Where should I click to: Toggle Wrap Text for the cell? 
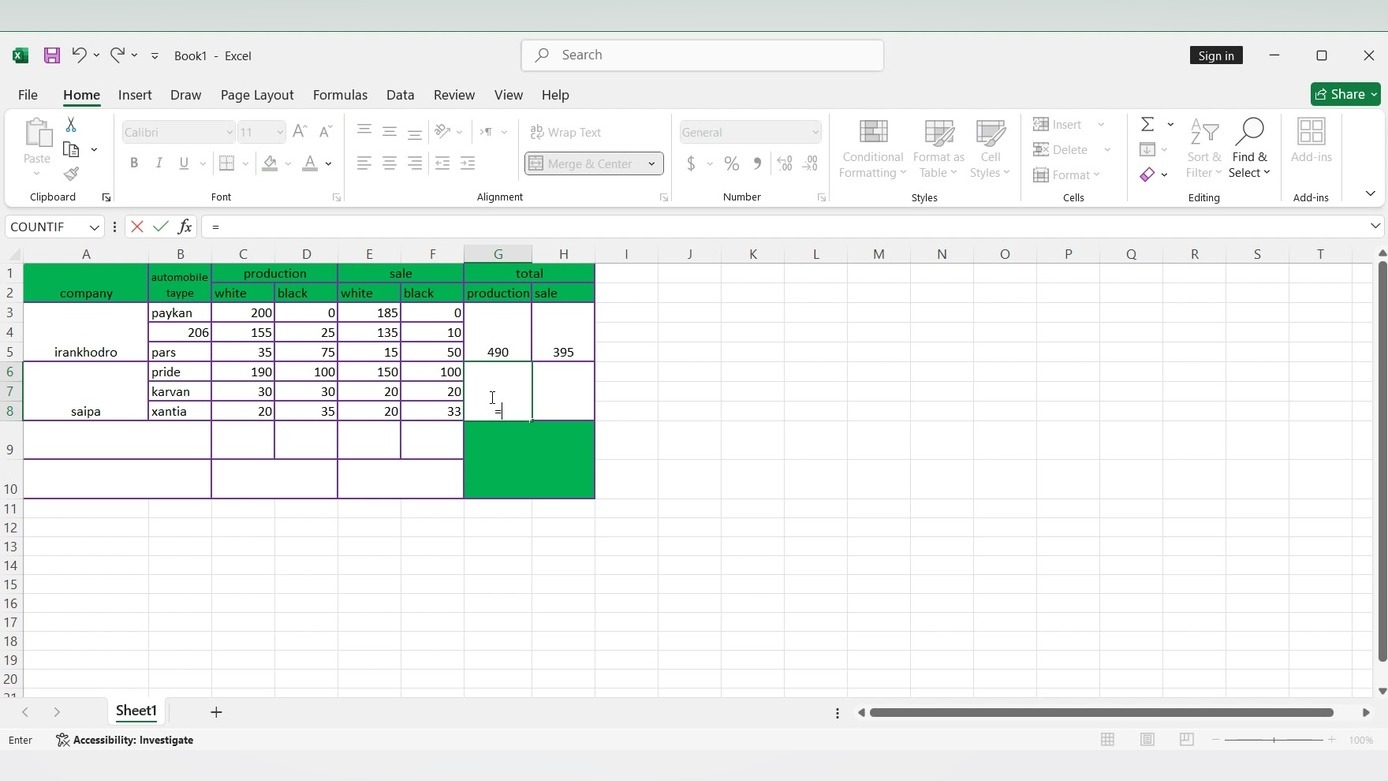tap(565, 132)
